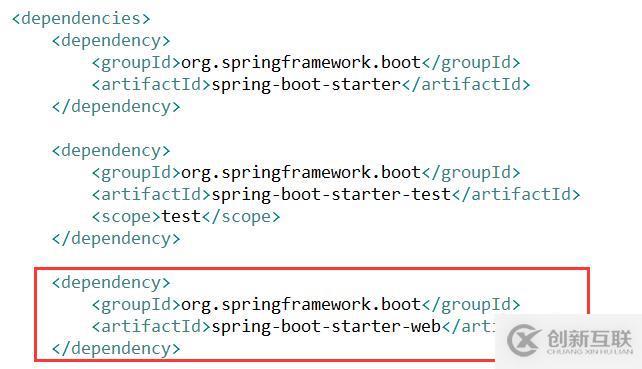Click the opening dependencies tag
The height and width of the screenshot is (369, 642).
(81, 19)
